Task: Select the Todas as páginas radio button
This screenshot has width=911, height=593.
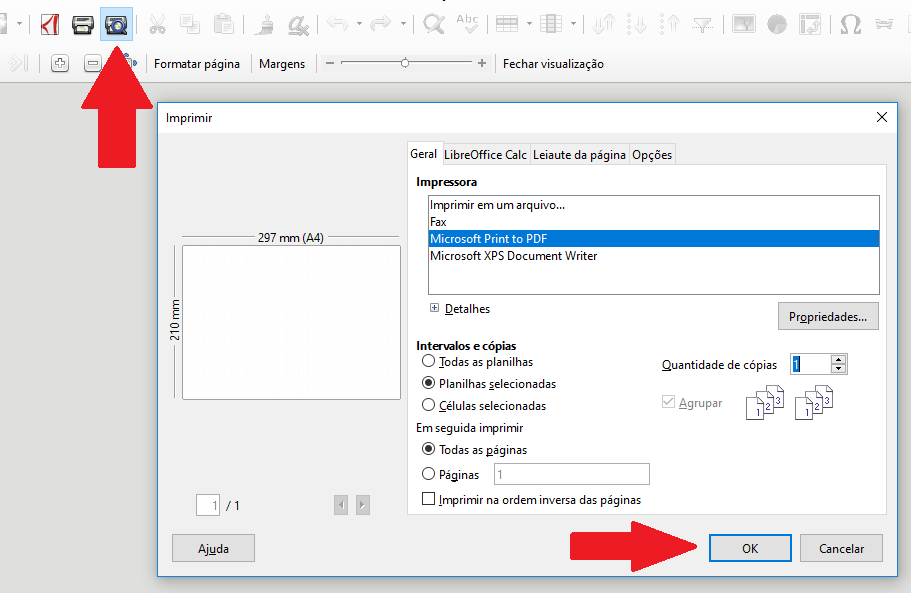Action: tap(428, 449)
